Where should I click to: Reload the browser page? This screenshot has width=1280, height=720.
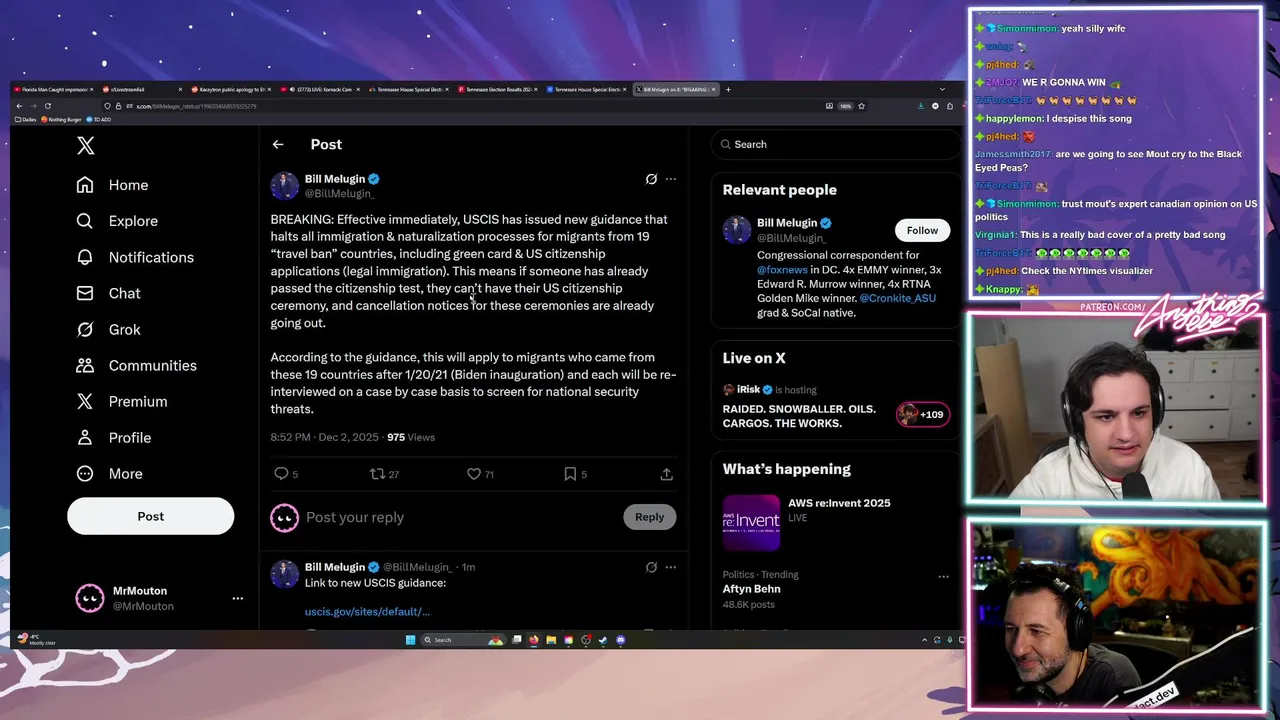[x=48, y=106]
